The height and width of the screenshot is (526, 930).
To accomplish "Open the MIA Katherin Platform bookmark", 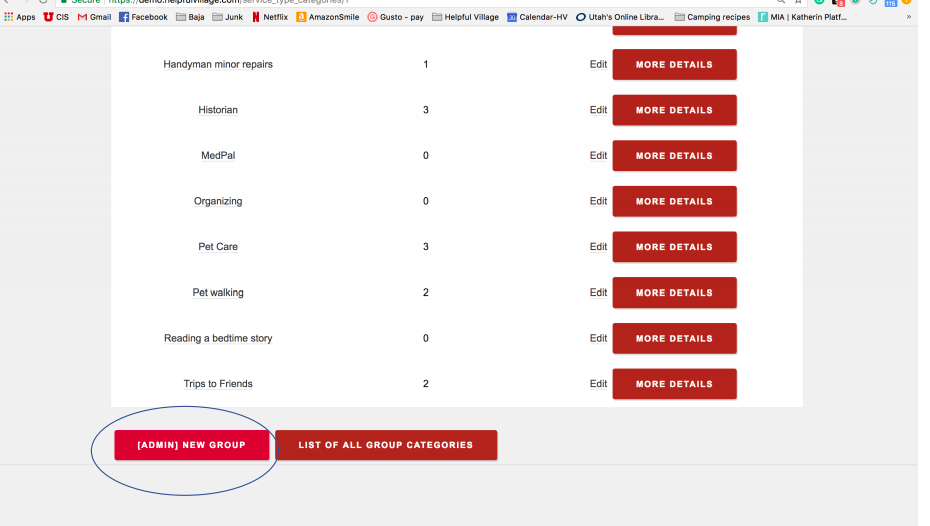I will pos(802,17).
